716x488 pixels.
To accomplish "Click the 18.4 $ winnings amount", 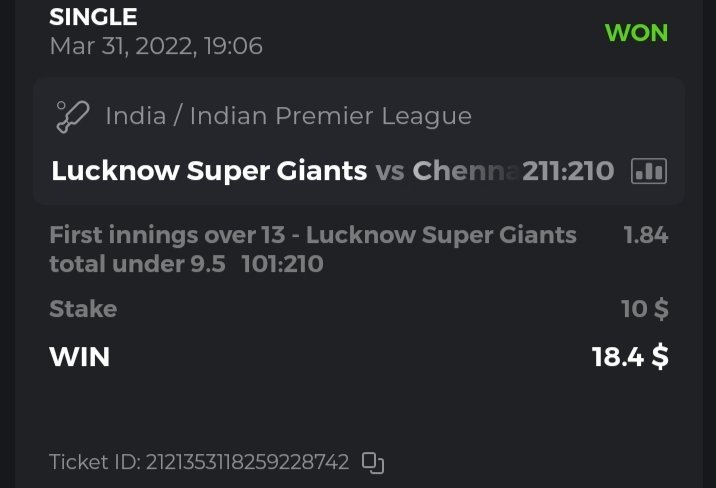I will [630, 356].
